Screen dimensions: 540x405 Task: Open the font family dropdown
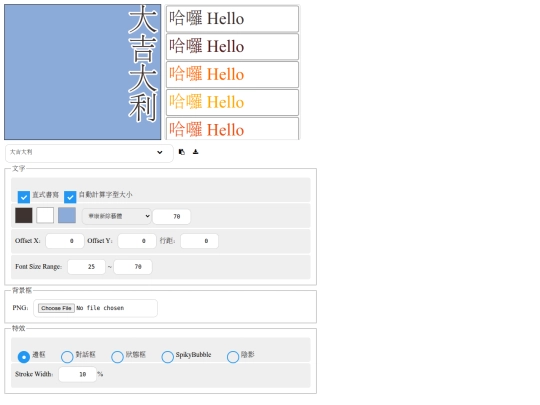tap(116, 216)
